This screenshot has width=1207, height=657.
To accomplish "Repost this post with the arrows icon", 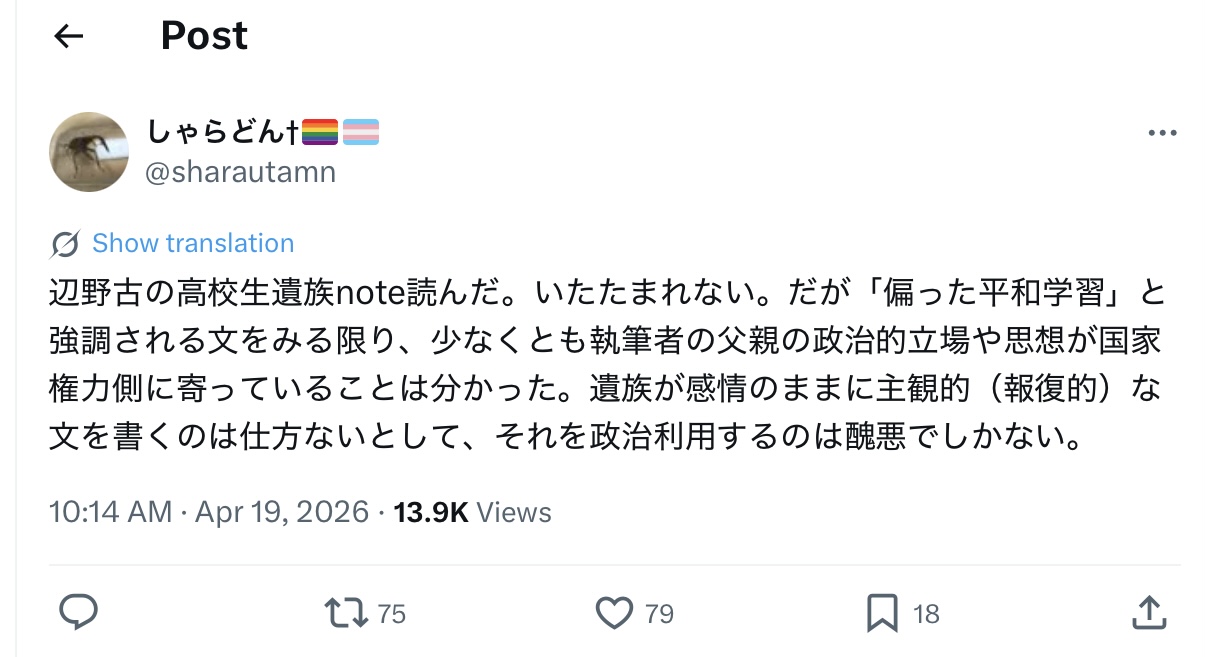I will [x=348, y=612].
